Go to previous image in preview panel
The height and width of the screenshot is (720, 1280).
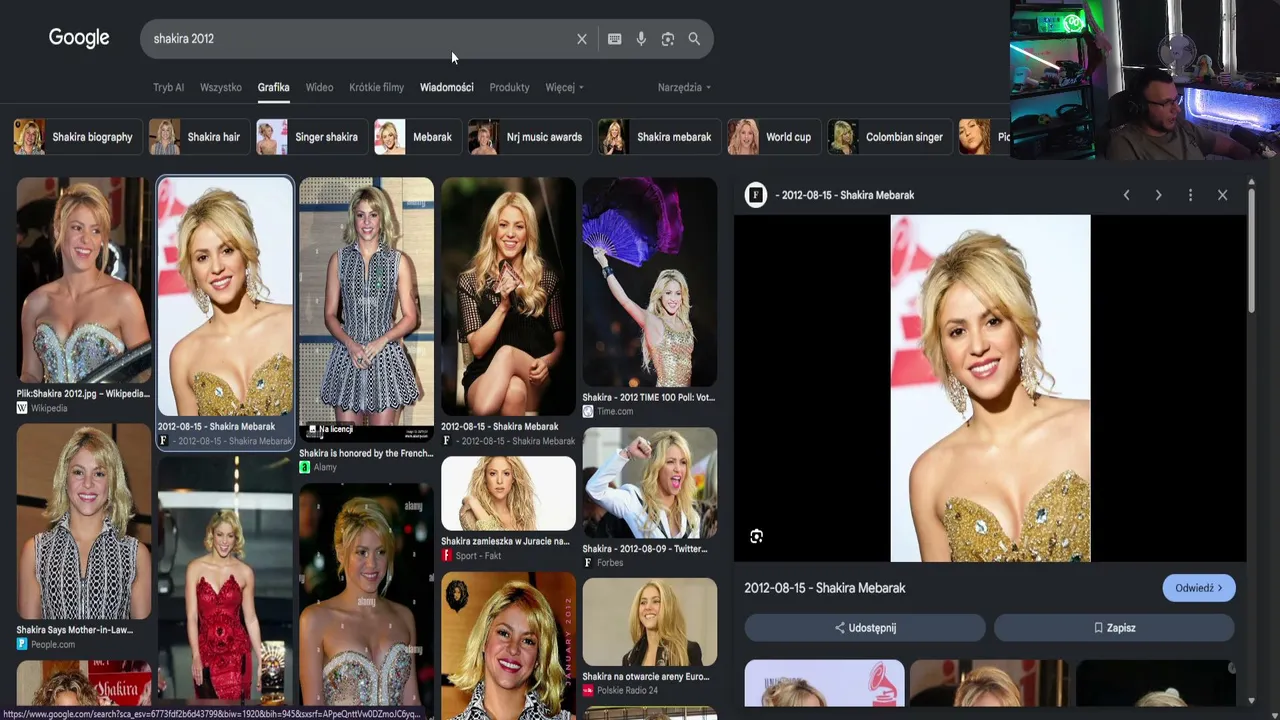[x=1126, y=195]
